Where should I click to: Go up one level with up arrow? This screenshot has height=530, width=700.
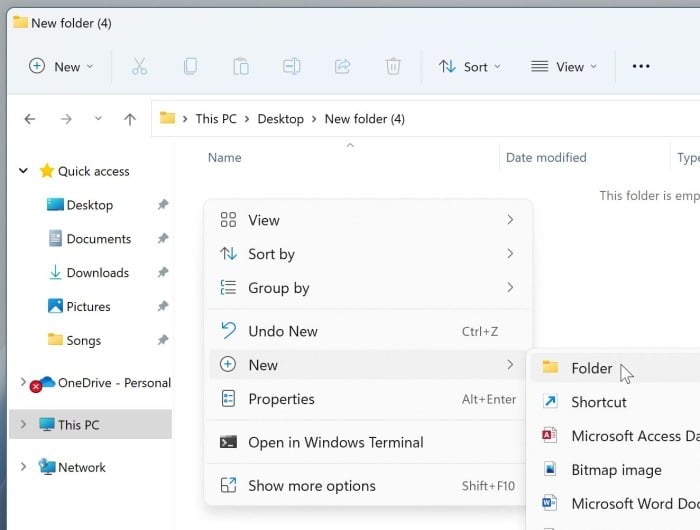coord(130,119)
